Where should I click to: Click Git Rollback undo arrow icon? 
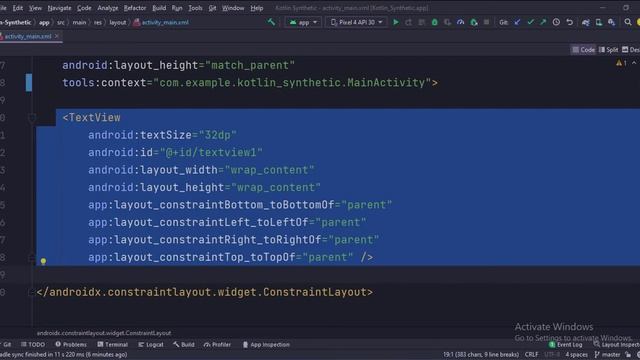(569, 22)
